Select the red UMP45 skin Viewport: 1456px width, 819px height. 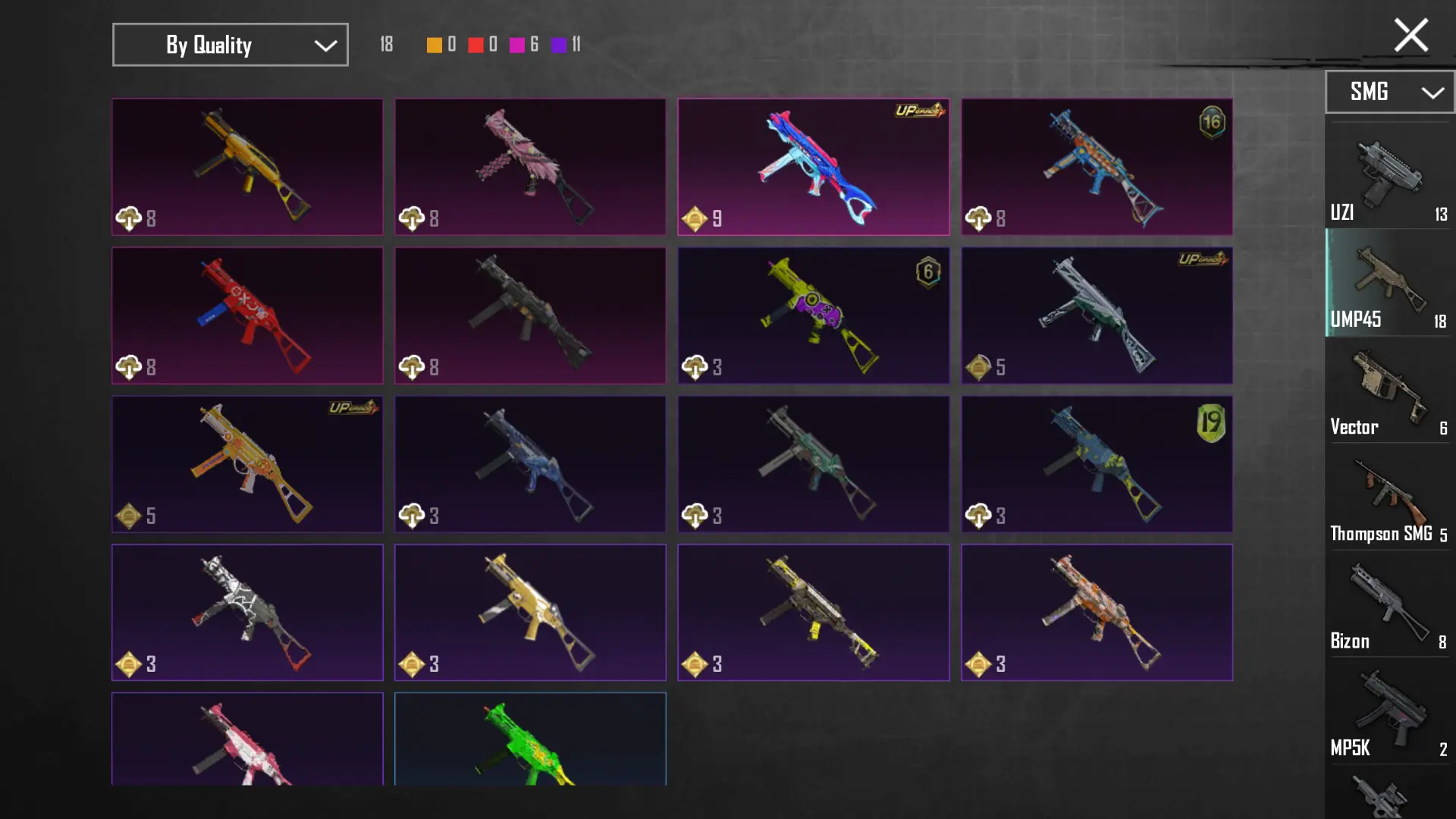(247, 315)
